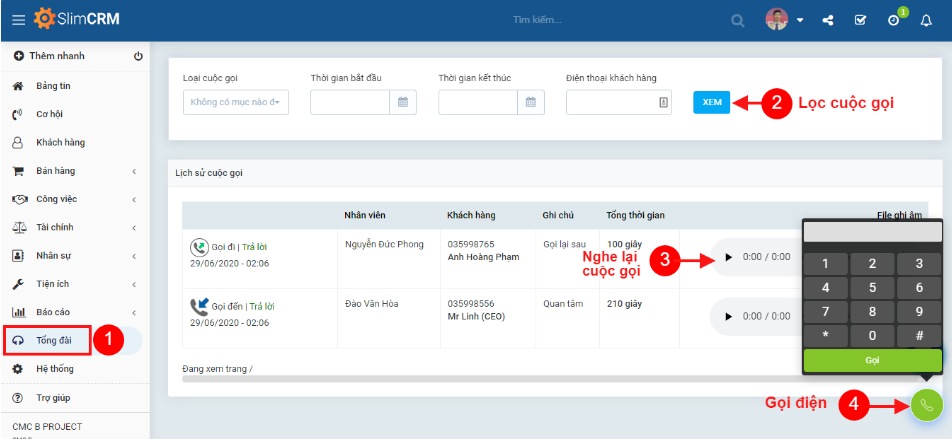952x447 pixels.
Task: Click the Điện thoại khách hàng input
Action: coord(619,103)
